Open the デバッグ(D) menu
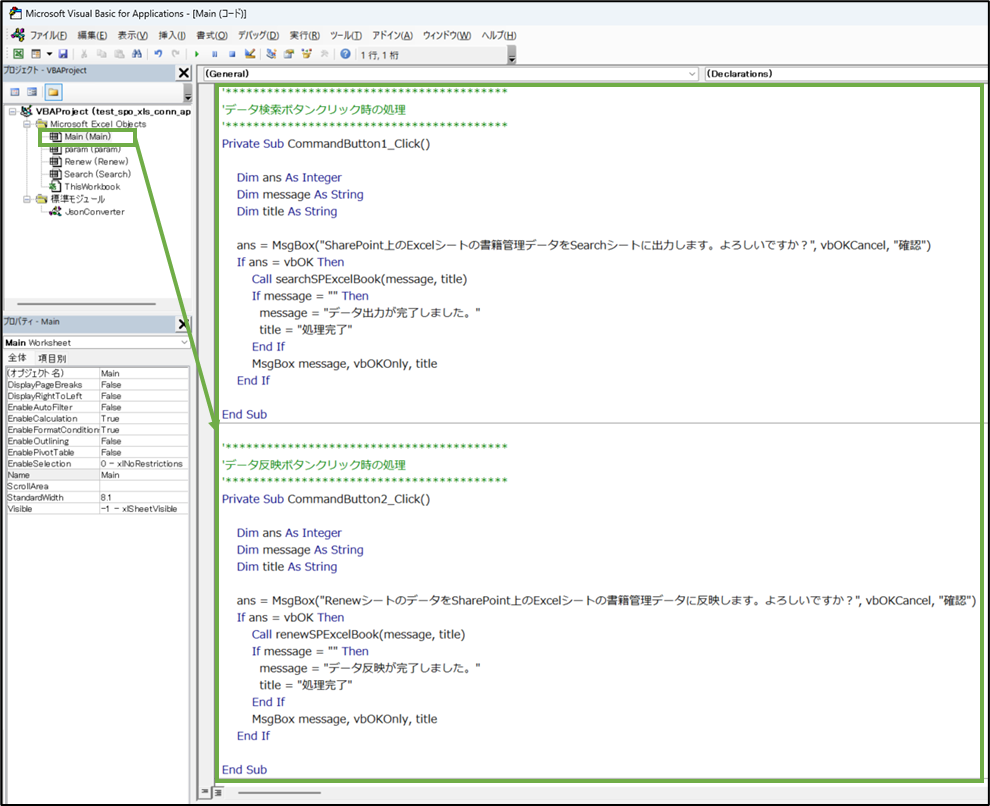 coord(258,35)
